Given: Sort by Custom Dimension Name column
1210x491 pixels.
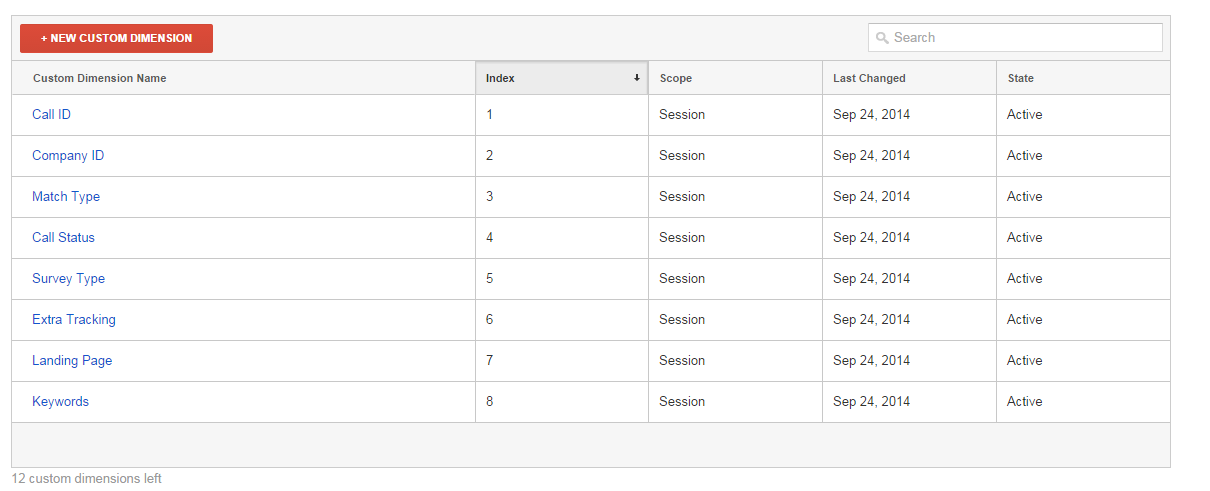Looking at the screenshot, I should [99, 78].
